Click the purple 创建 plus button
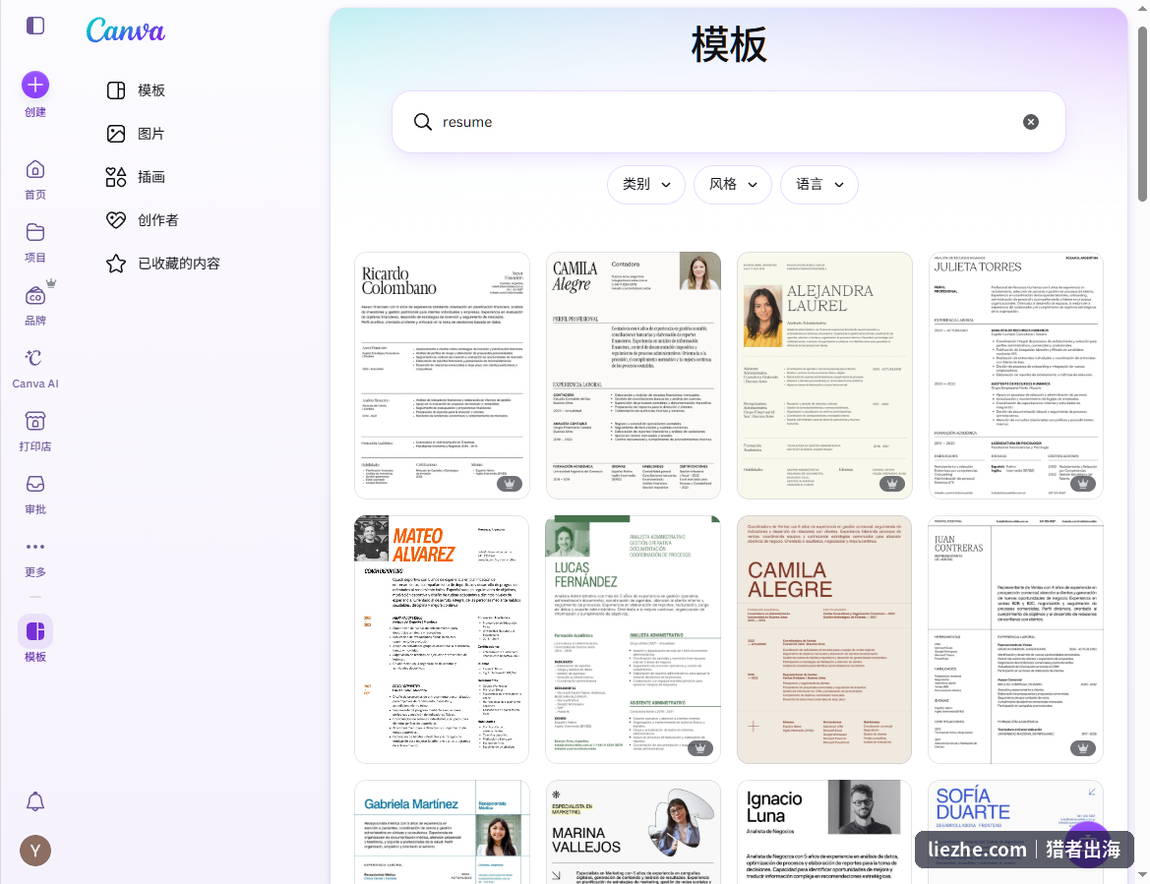This screenshot has height=884, width=1150. point(35,85)
